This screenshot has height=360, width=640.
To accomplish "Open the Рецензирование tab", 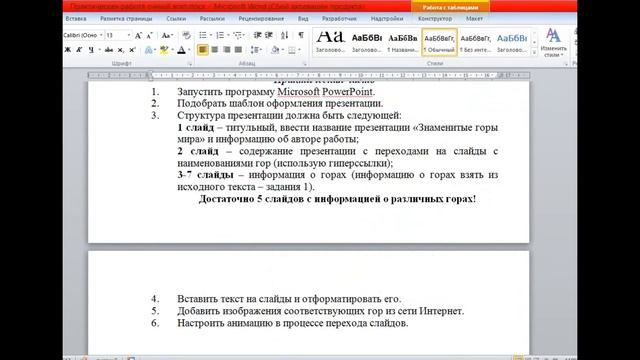I will [x=261, y=19].
